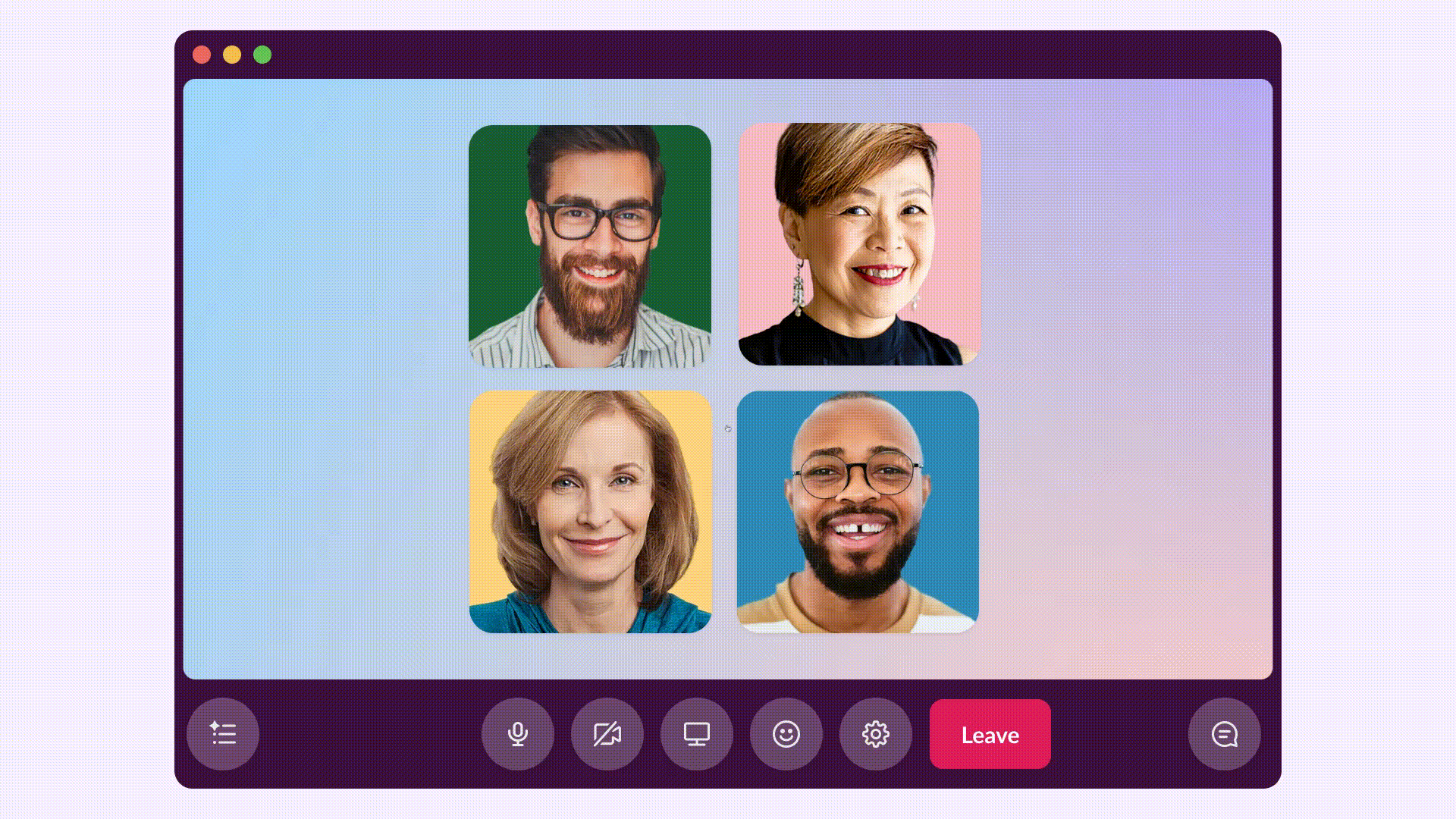Select participant tile with yellow background

point(590,512)
